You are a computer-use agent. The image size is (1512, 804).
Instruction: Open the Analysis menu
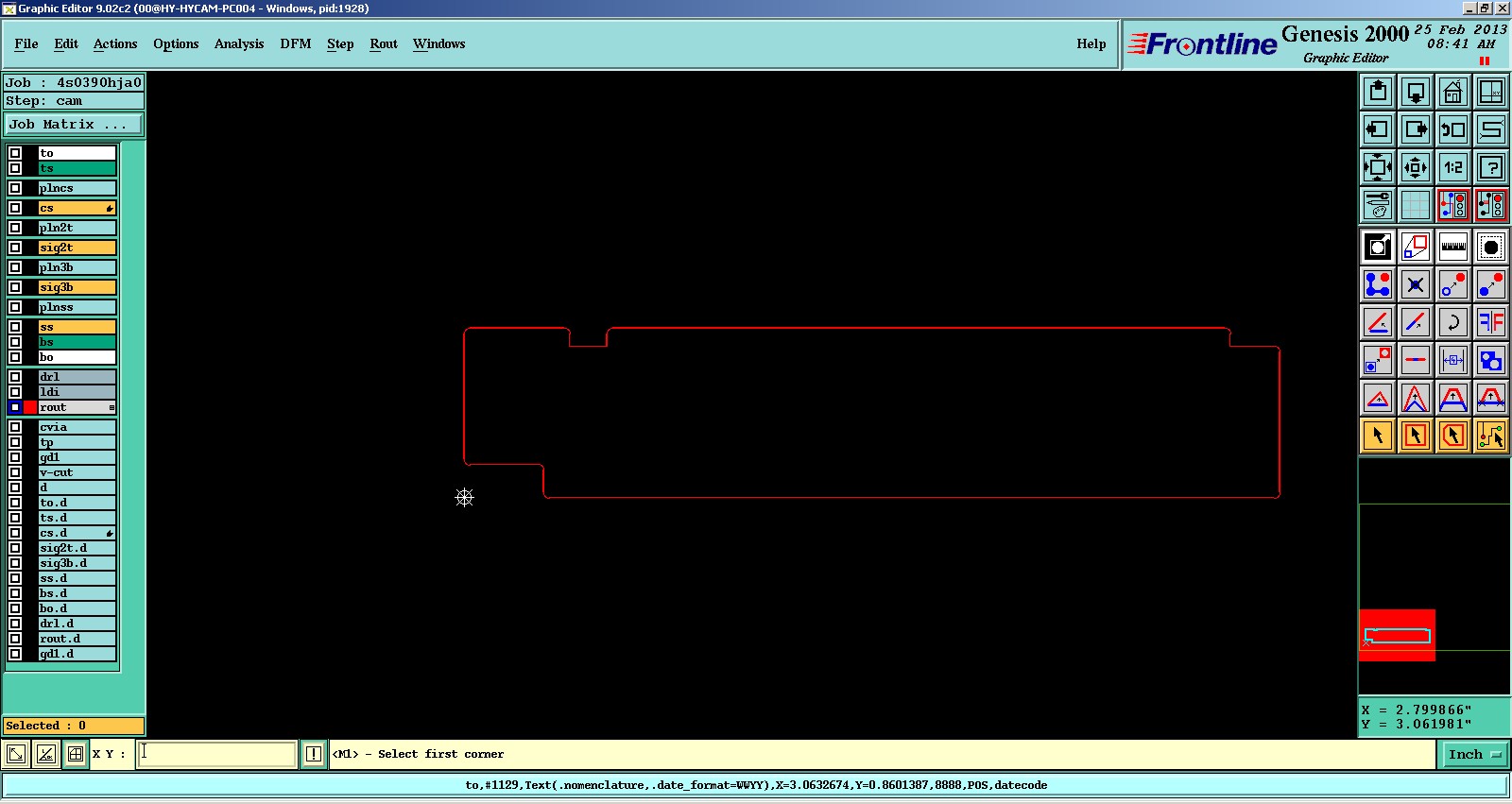click(x=239, y=44)
